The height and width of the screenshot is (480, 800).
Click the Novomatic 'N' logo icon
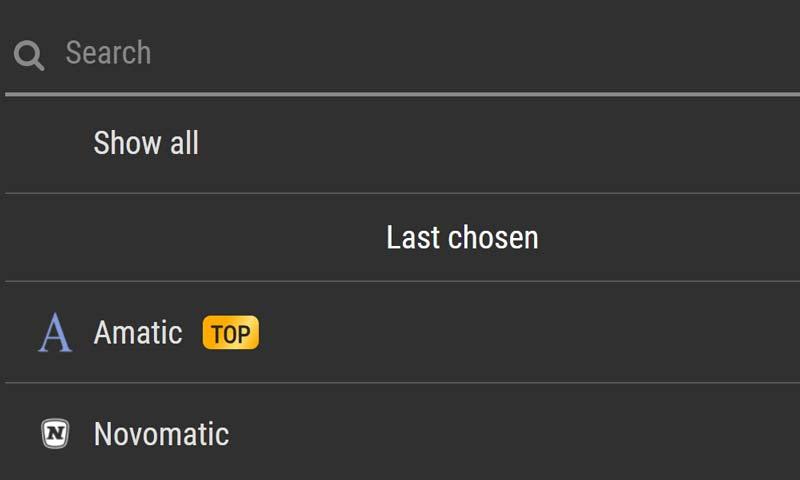click(x=55, y=434)
